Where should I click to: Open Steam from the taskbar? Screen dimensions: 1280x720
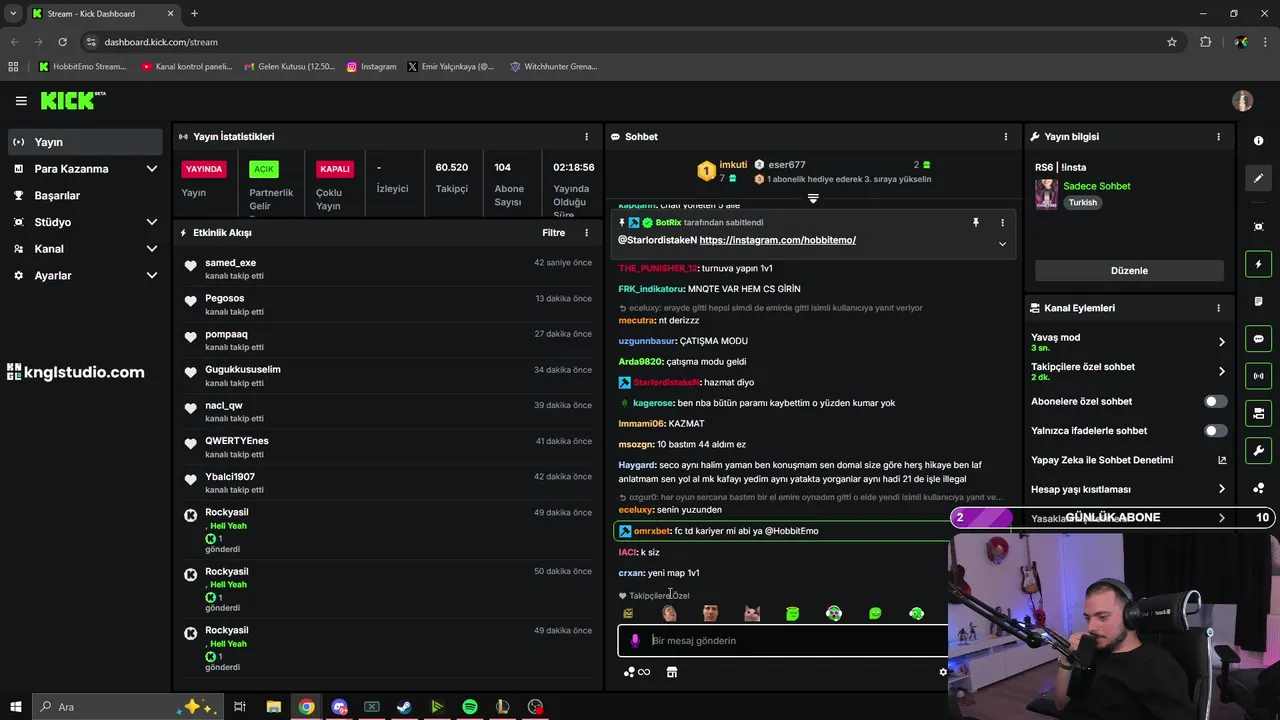point(404,707)
